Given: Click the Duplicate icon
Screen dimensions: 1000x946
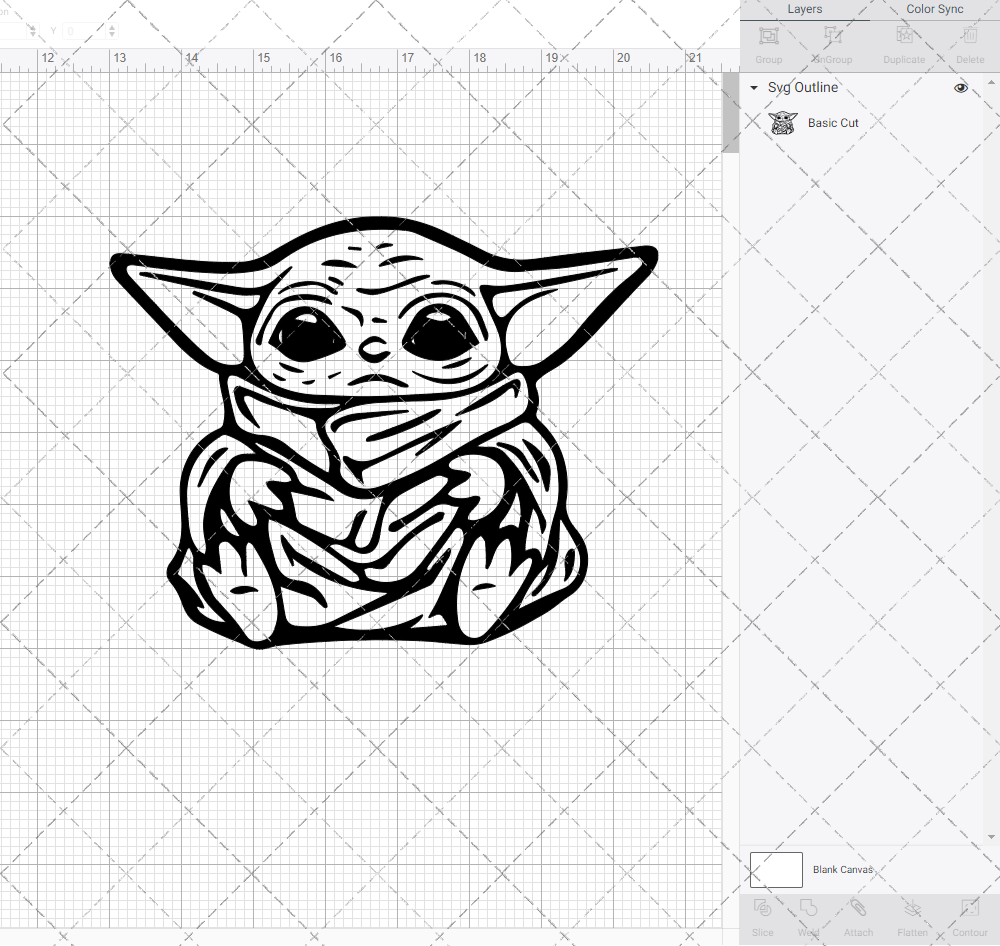Looking at the screenshot, I should (x=904, y=35).
